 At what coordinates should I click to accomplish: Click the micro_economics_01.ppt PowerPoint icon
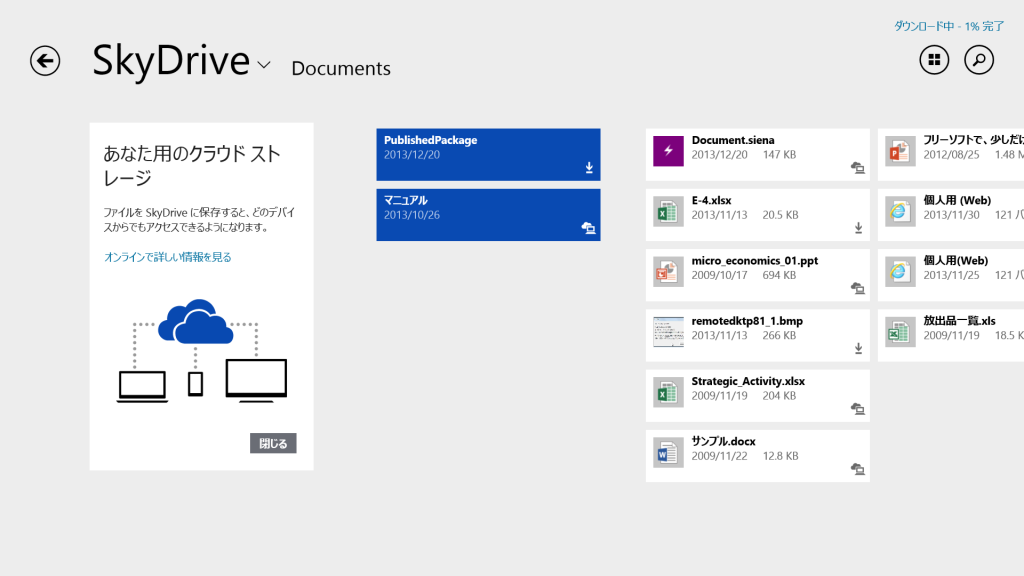click(x=668, y=272)
